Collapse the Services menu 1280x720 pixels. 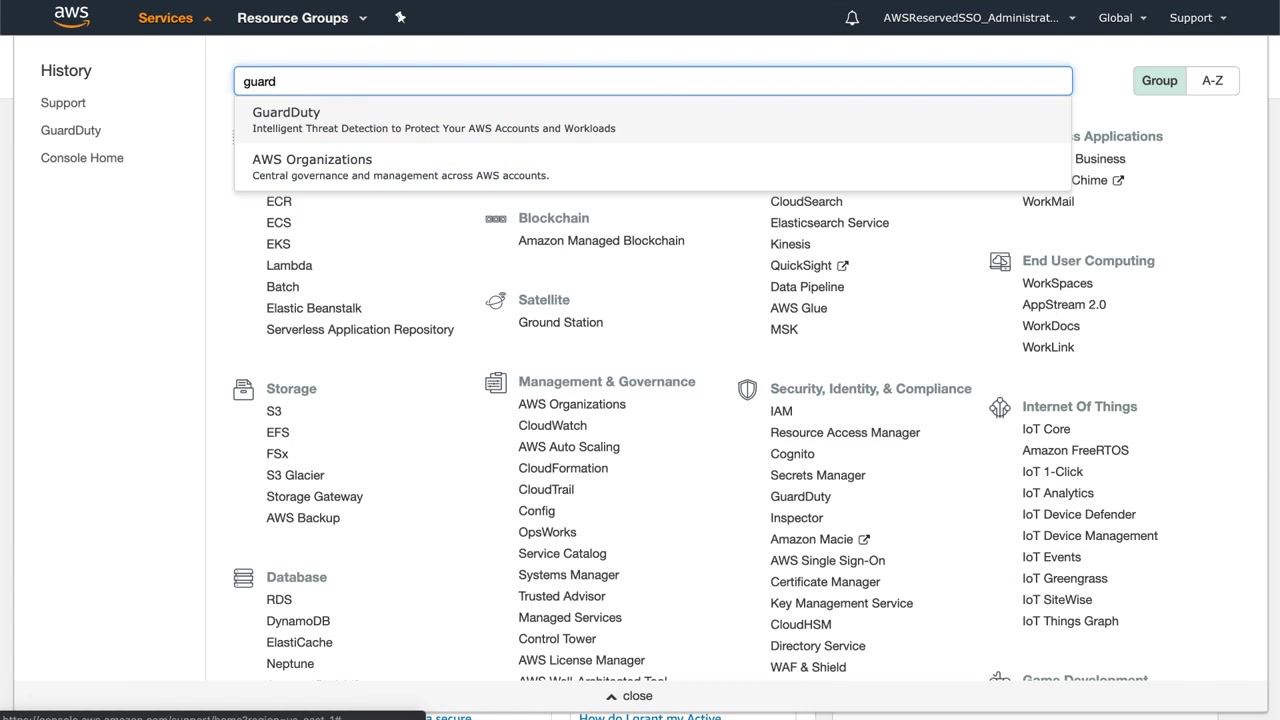(174, 18)
